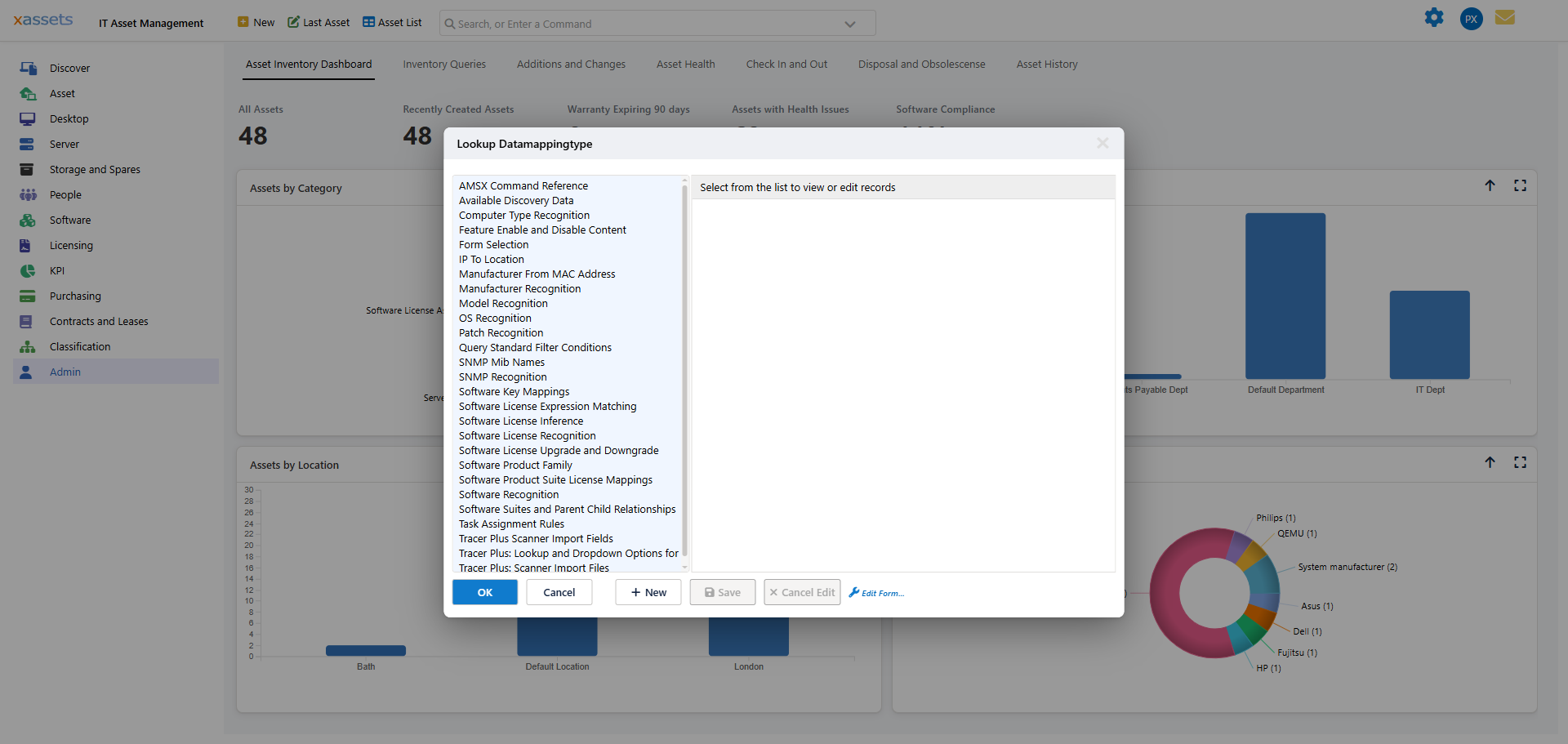Create a new record using the New icon
The image size is (1568, 744).
pyautogui.click(x=255, y=22)
